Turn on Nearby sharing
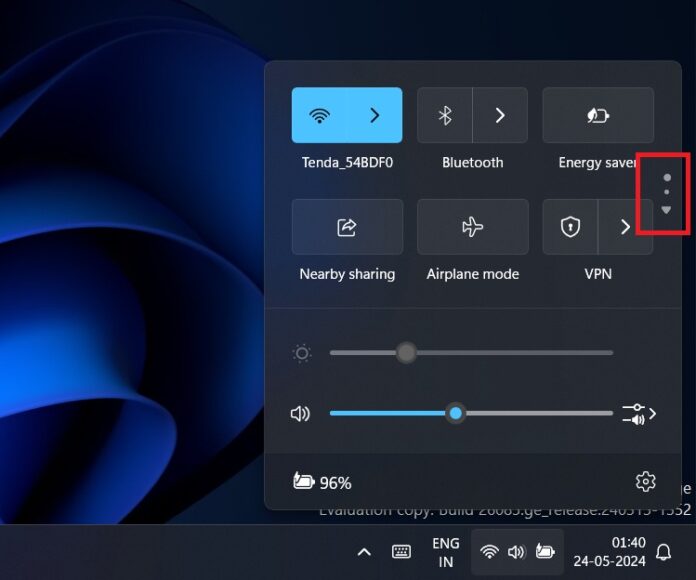Screen dimensions: 696x580 pos(347,227)
